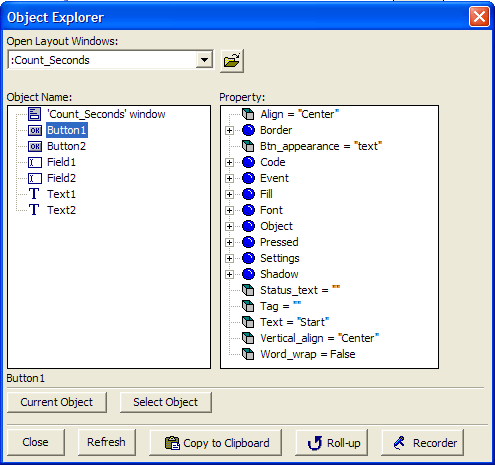The image size is (495, 465).
Task: Expand the Fill property node
Action: coord(229,194)
